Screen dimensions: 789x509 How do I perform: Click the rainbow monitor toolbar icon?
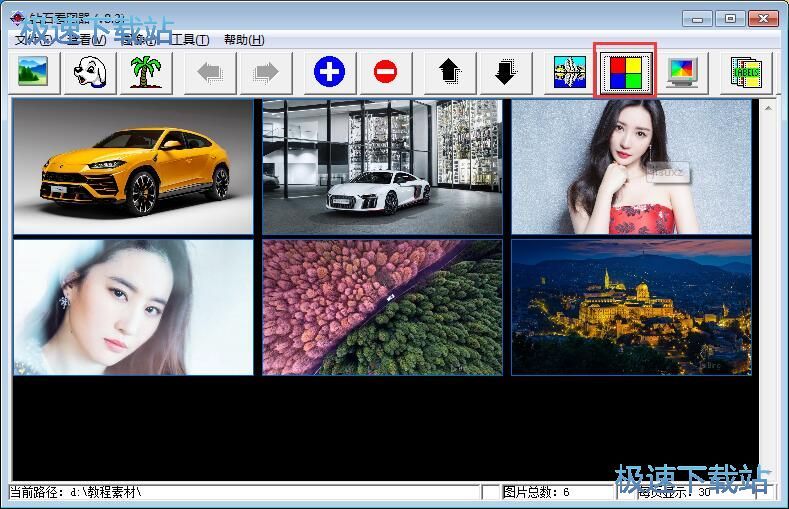682,72
